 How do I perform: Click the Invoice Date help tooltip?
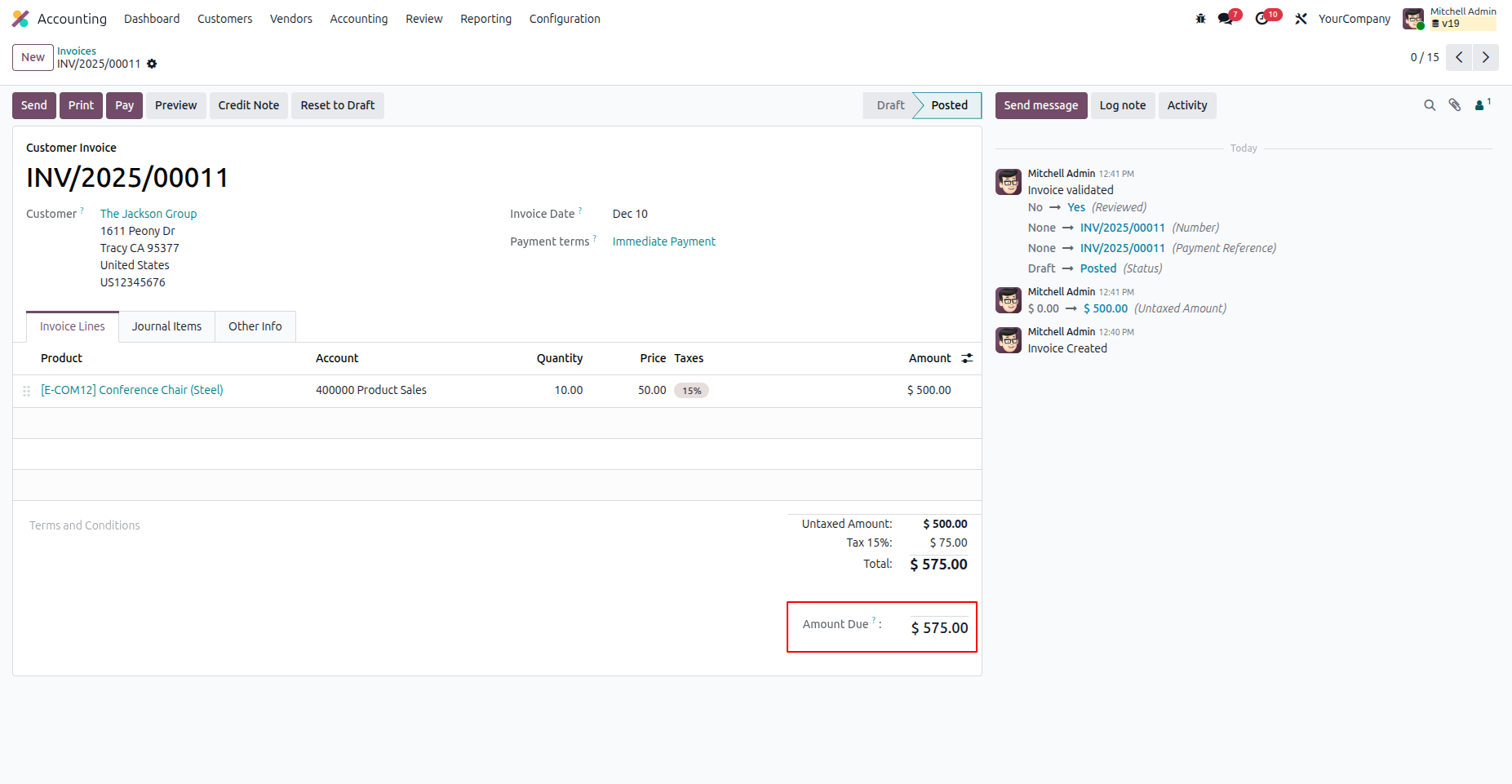(580, 210)
